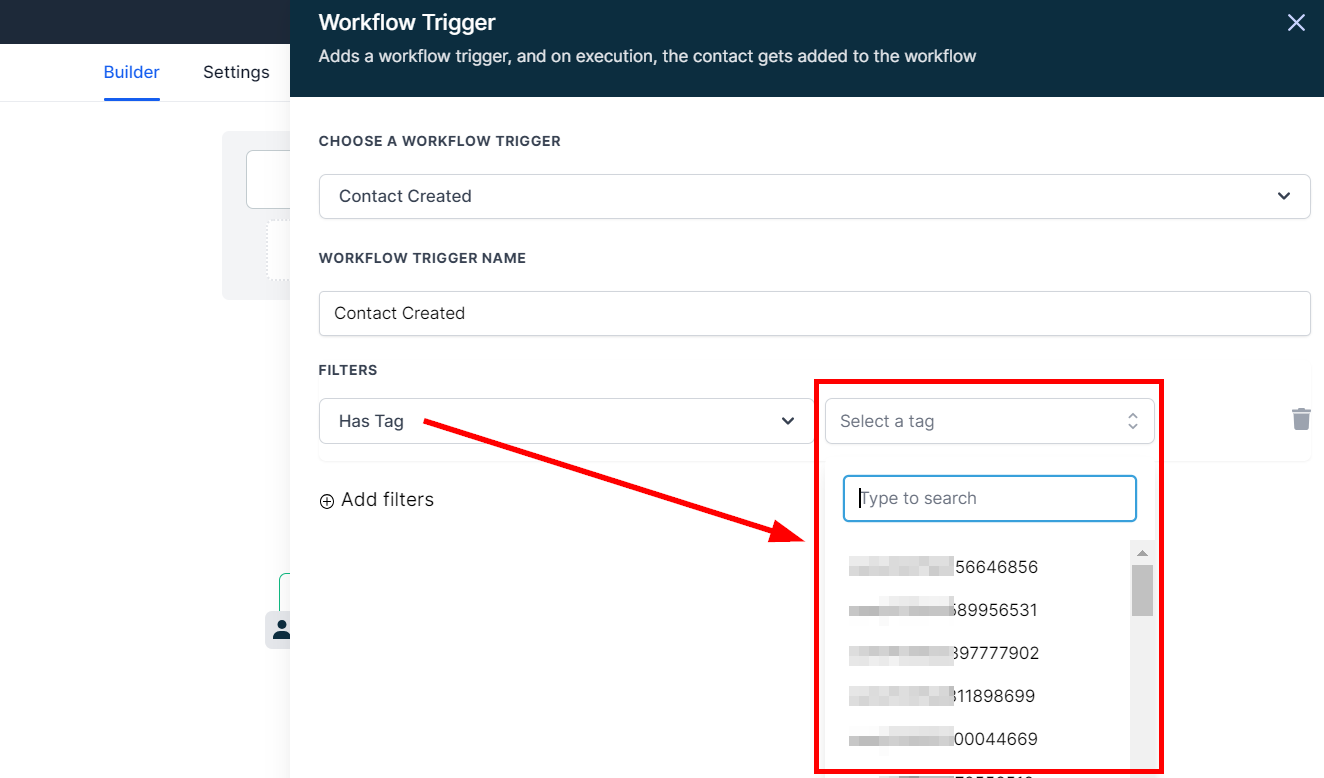The width and height of the screenshot is (1324, 778).
Task: Open the Settings tab
Action: 236,72
